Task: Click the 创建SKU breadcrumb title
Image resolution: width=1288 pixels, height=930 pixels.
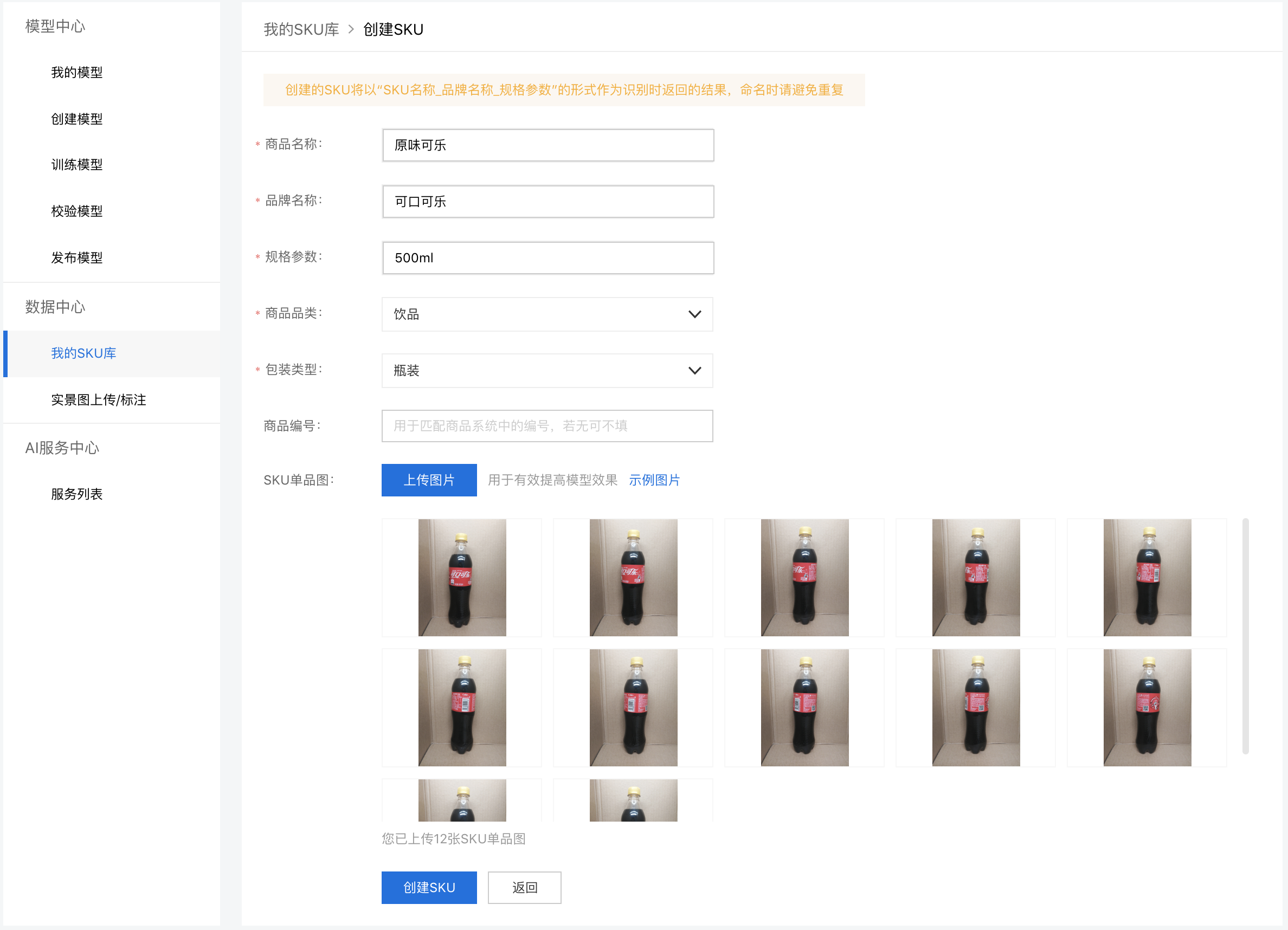Action: pyautogui.click(x=393, y=29)
